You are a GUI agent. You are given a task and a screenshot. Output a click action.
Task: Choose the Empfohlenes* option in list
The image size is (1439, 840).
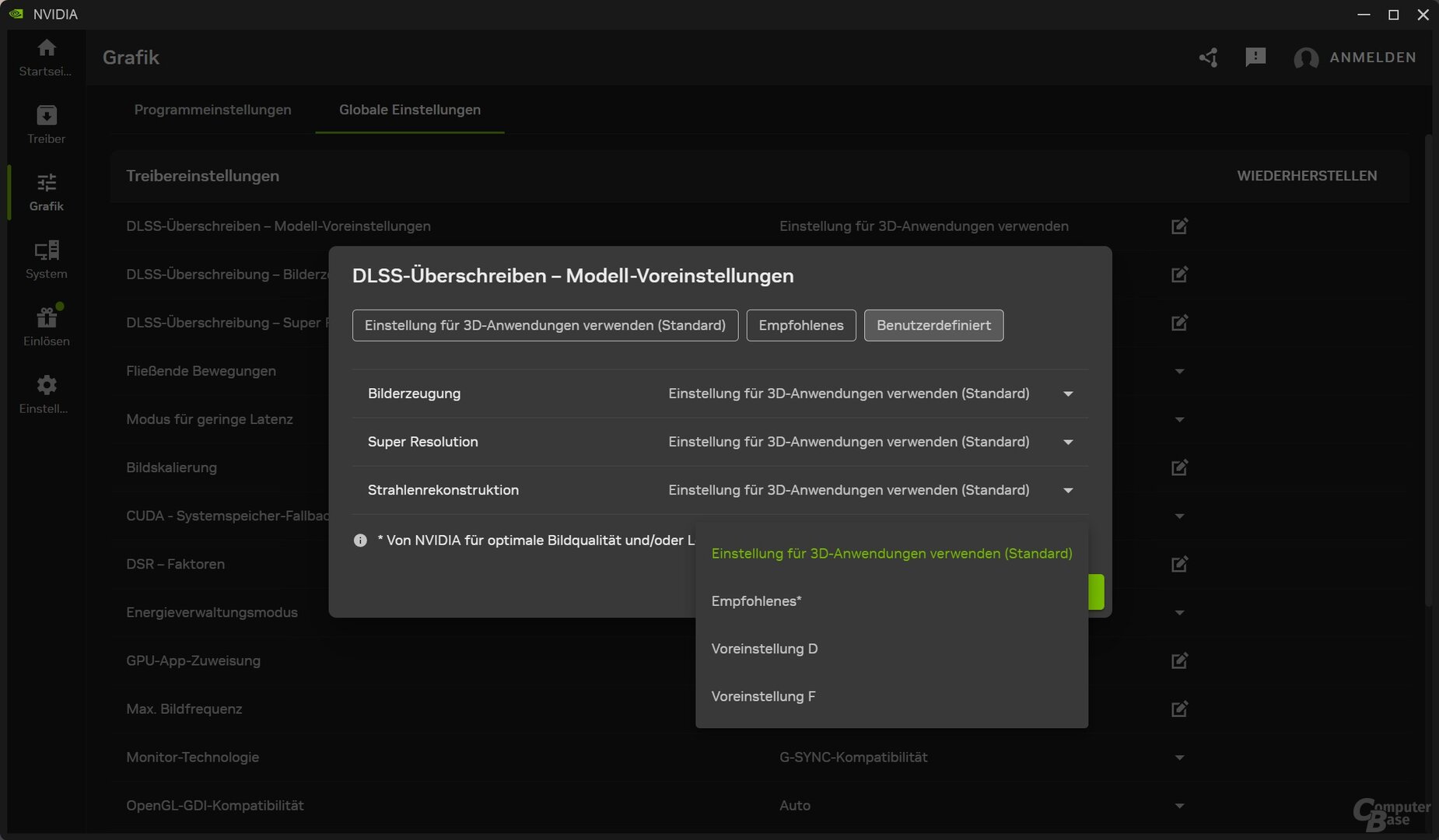(x=891, y=601)
